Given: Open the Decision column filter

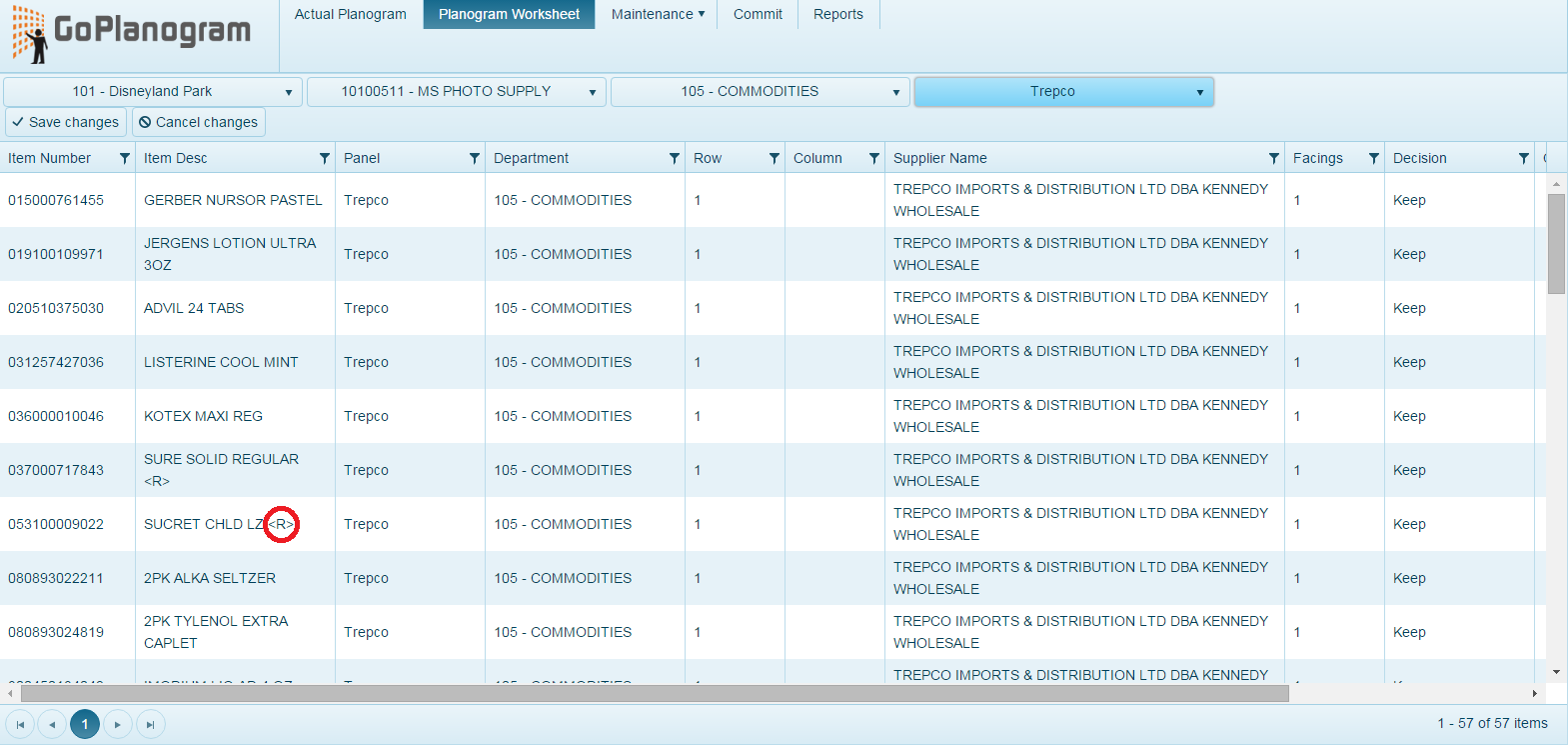Looking at the screenshot, I should coord(1523,158).
